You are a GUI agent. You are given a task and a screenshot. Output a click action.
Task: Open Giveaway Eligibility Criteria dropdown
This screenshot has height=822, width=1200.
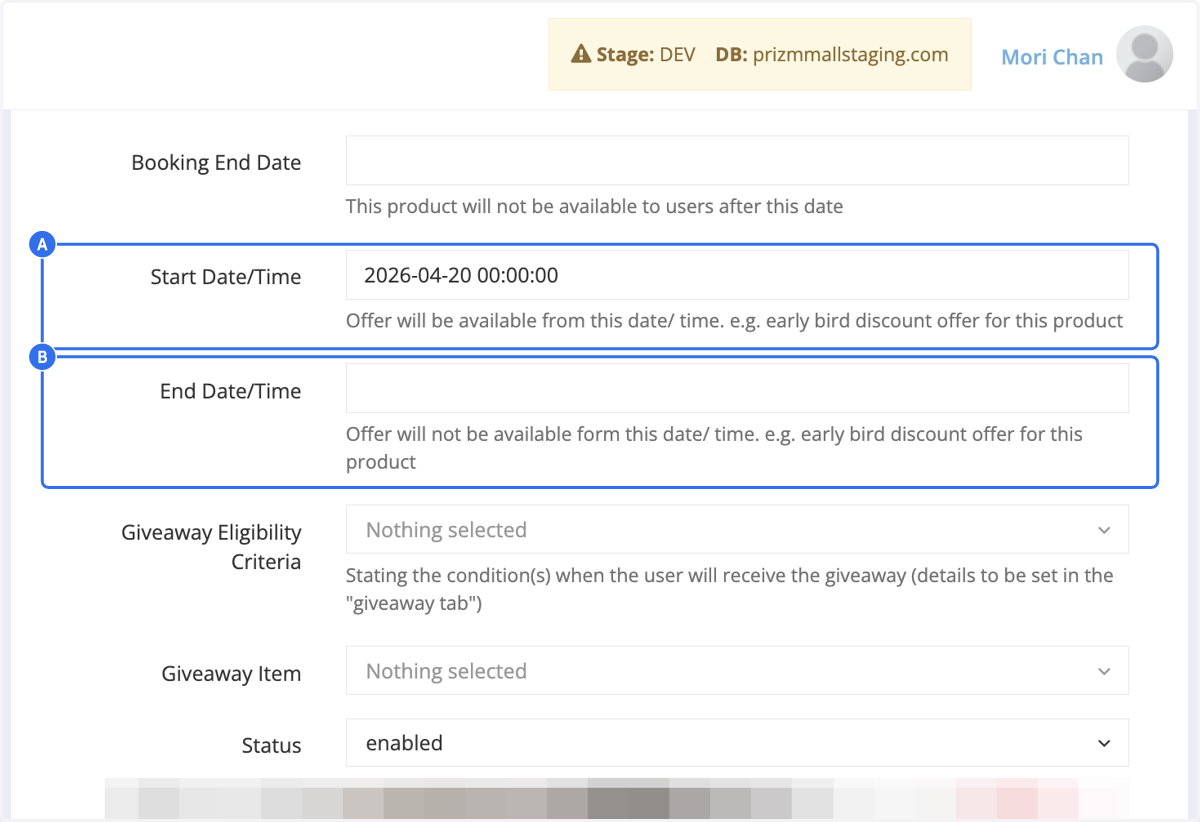(x=737, y=529)
